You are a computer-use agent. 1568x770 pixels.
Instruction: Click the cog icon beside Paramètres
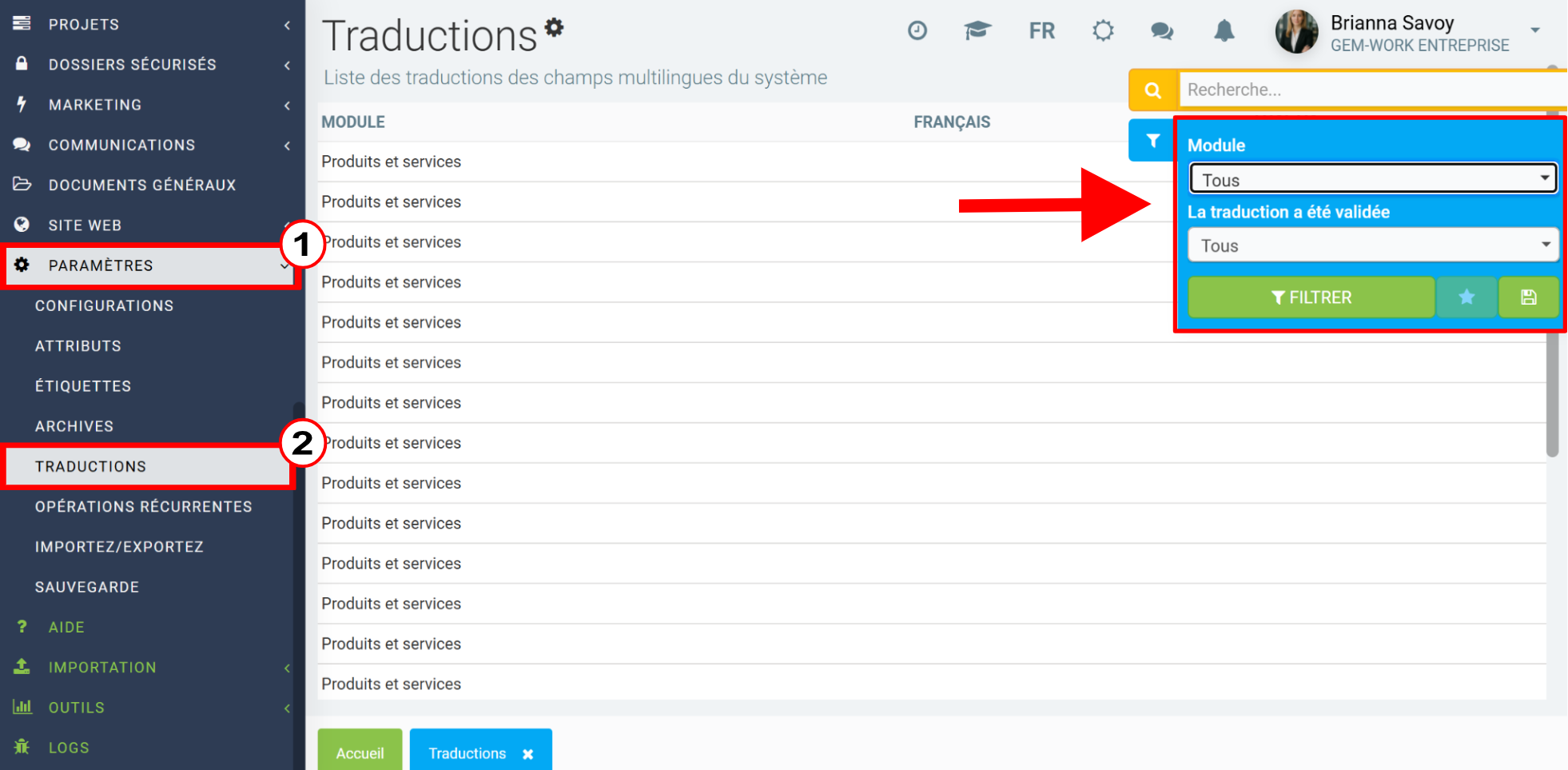tap(22, 265)
